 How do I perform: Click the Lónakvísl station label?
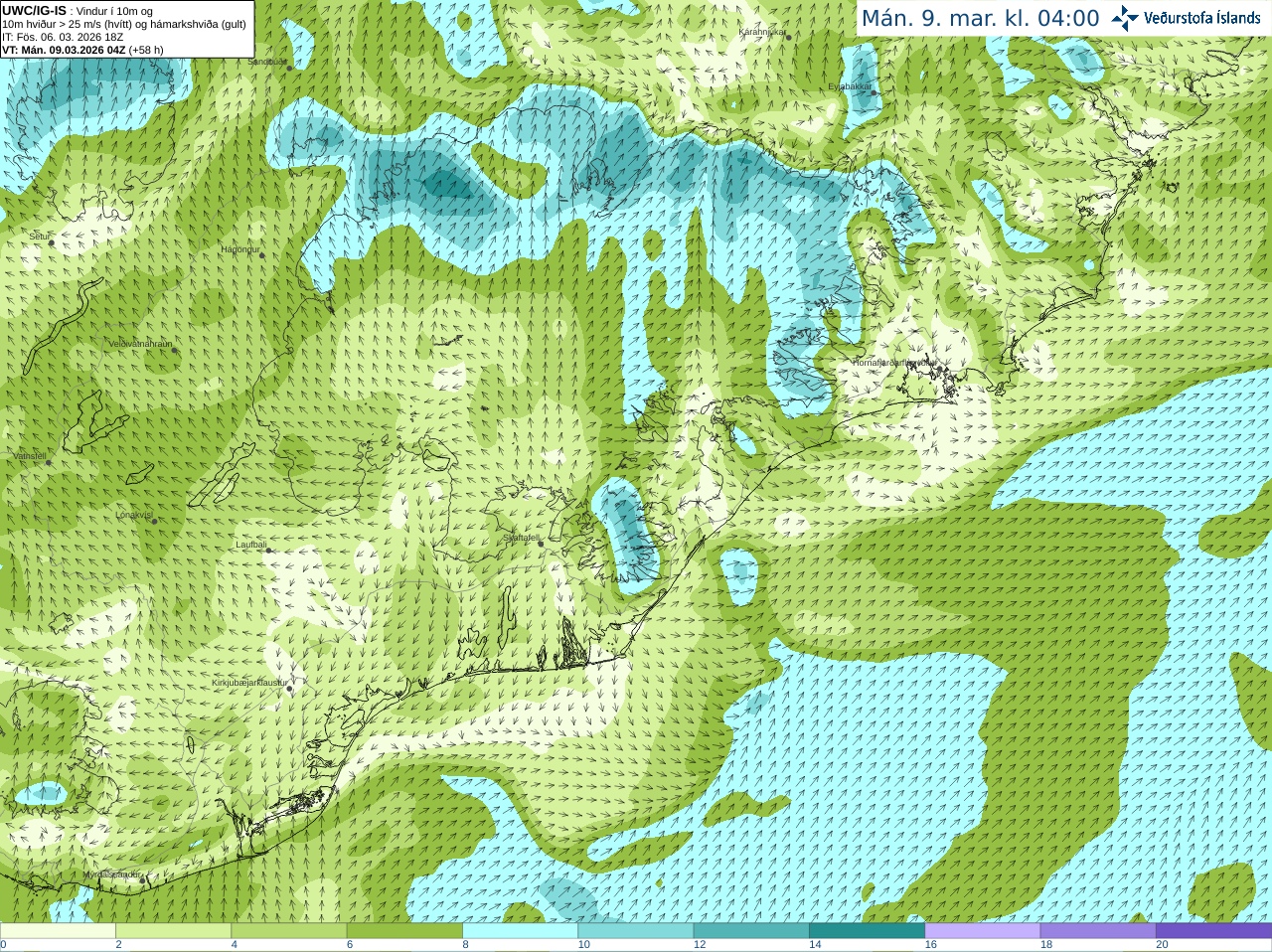(134, 515)
